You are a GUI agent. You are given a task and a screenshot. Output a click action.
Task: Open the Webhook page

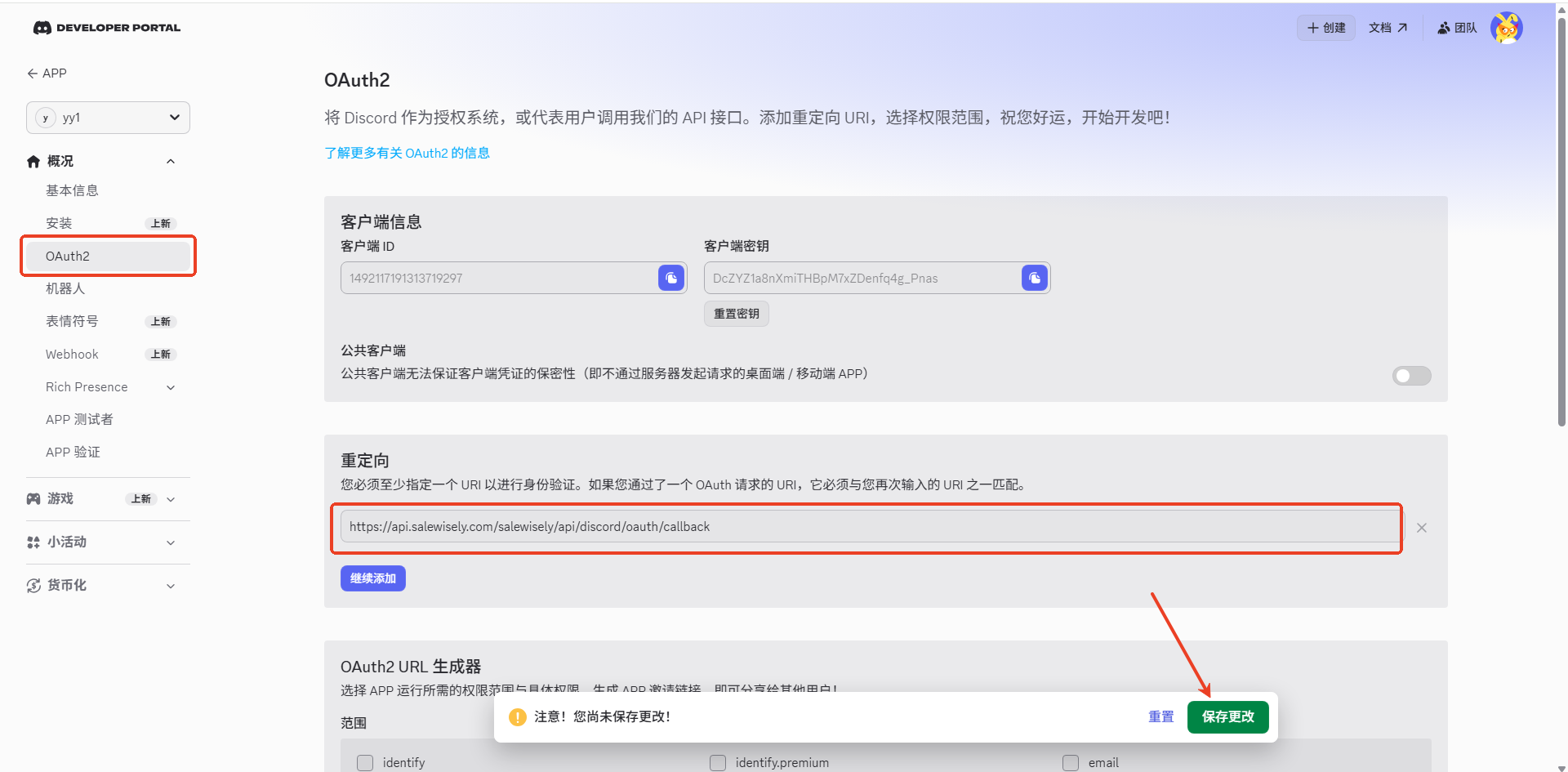72,354
